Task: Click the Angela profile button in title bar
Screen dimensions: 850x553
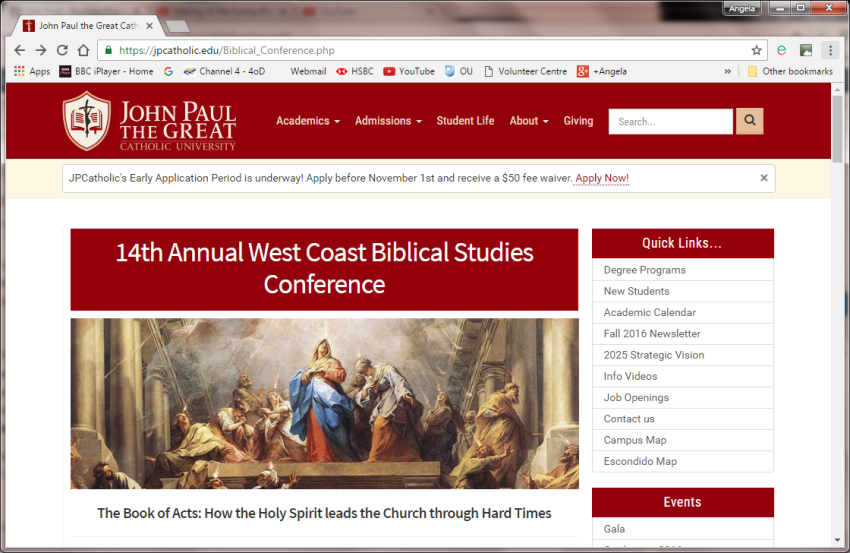Action: coord(742,8)
